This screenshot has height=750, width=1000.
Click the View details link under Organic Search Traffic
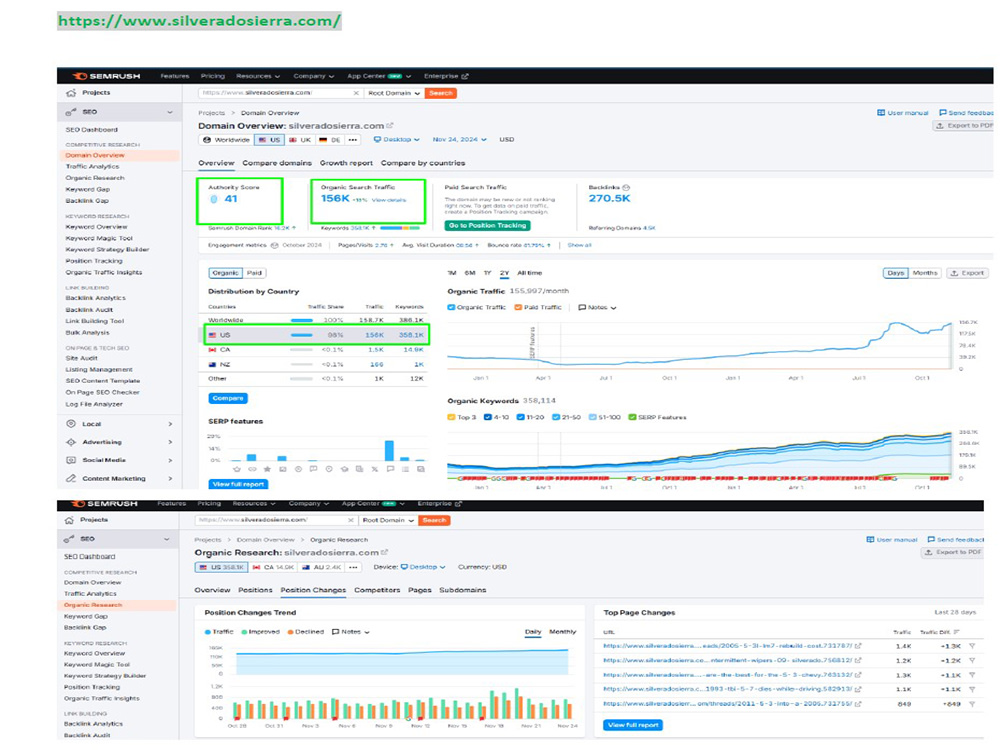tap(388, 200)
